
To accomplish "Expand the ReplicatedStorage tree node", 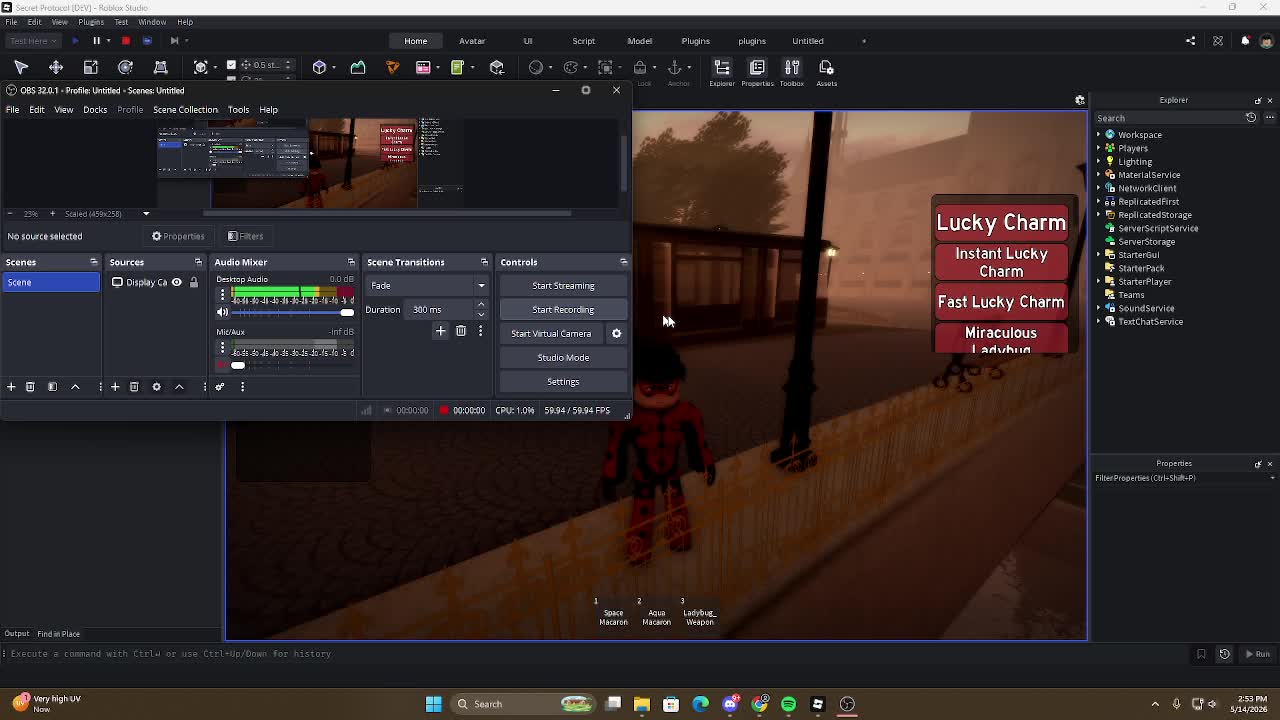I will point(1098,215).
